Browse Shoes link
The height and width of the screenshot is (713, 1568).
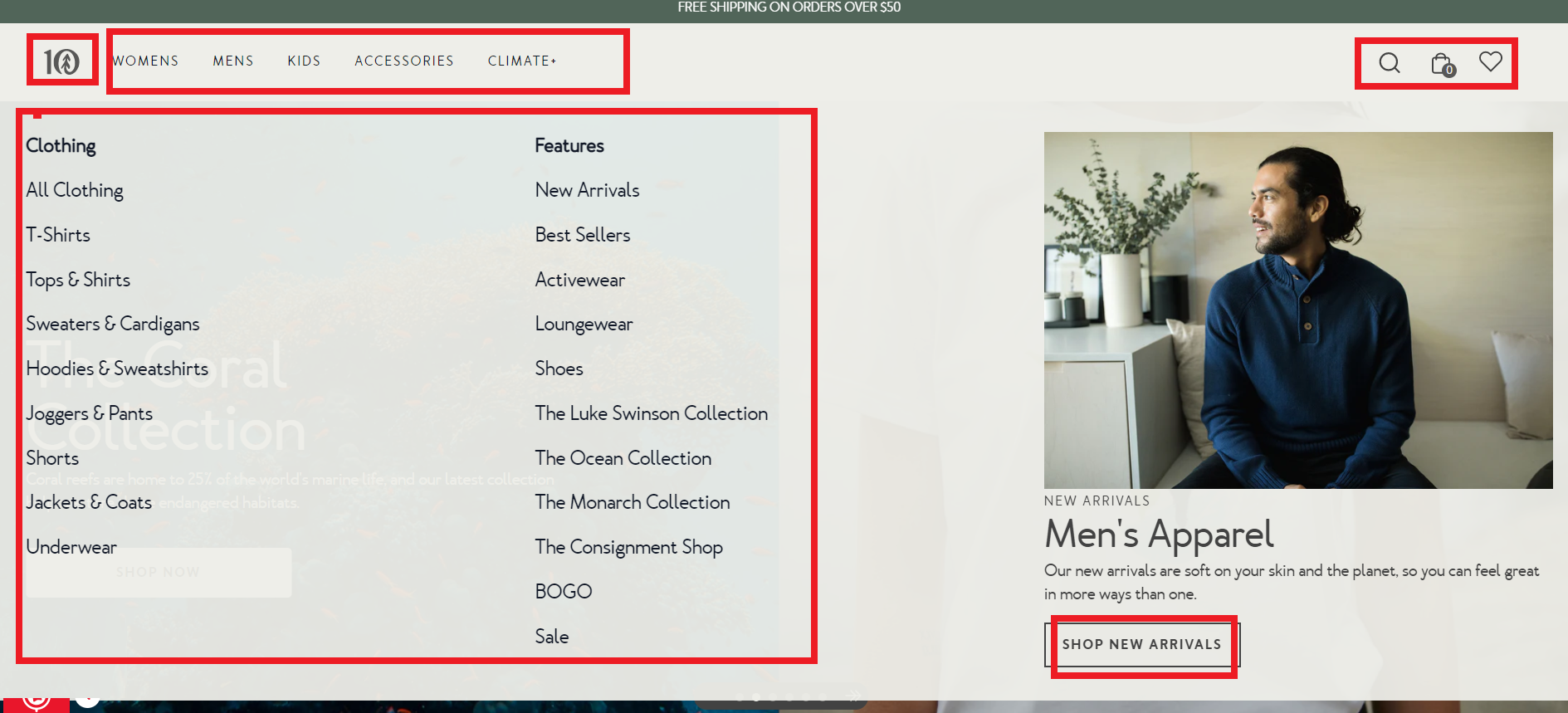pos(559,369)
